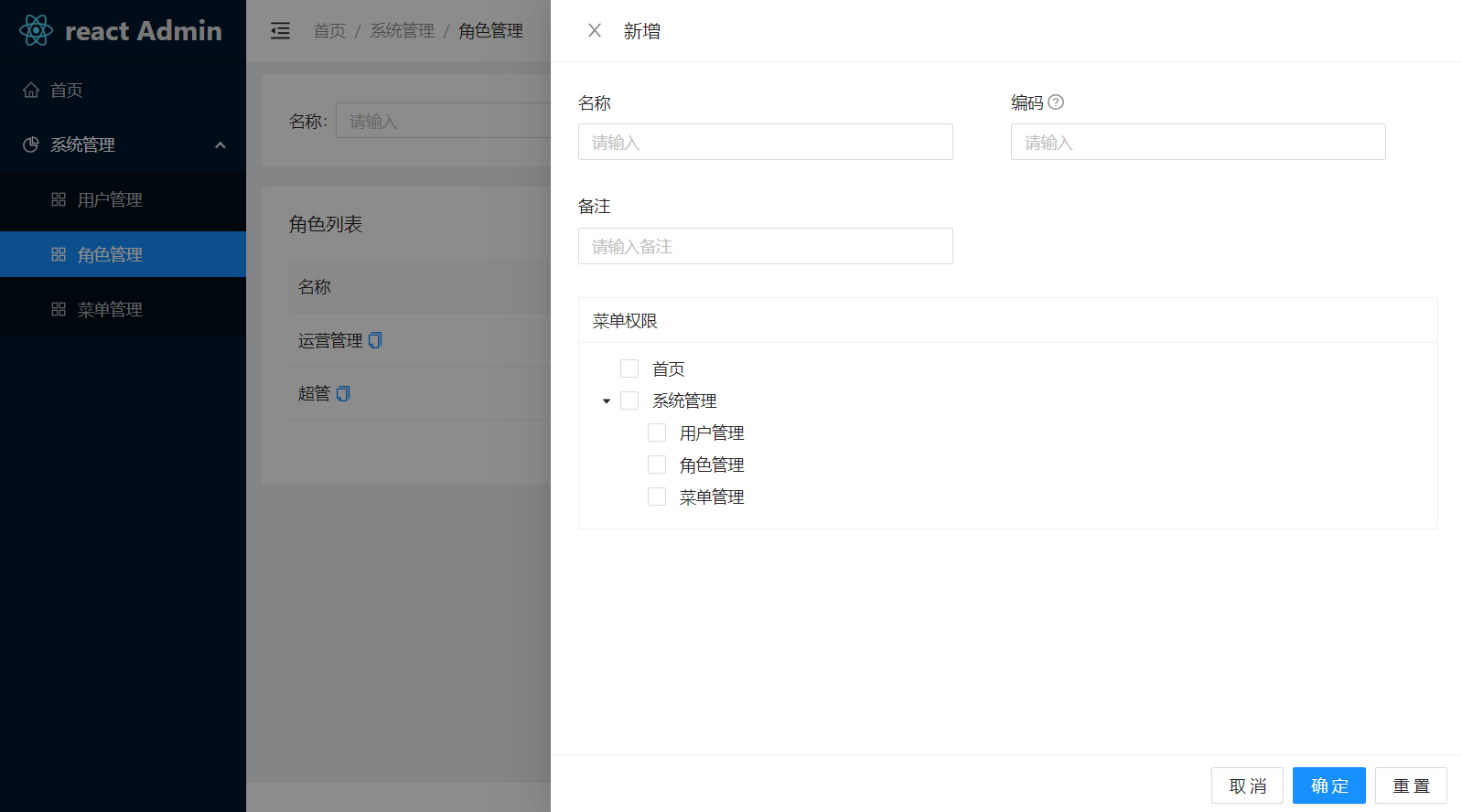The height and width of the screenshot is (812, 1462).
Task: Check the 菜单管理 permission checkbox
Action: tap(657, 497)
